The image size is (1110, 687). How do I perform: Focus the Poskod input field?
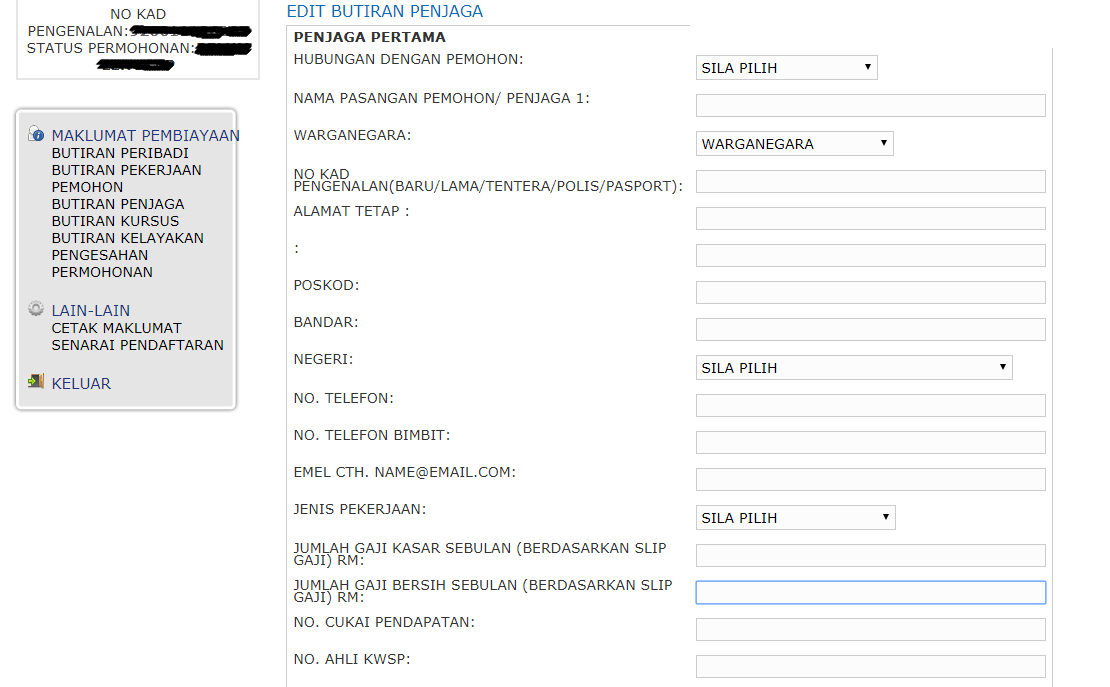(871, 292)
